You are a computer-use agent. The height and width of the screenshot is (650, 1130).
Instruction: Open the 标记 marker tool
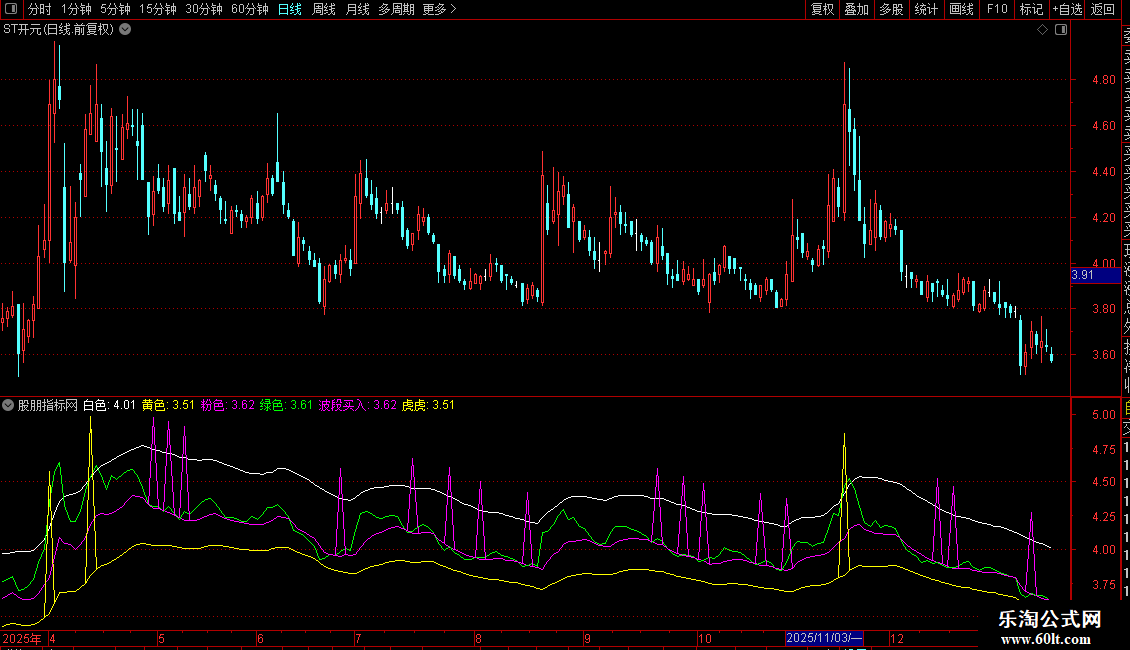point(1030,9)
